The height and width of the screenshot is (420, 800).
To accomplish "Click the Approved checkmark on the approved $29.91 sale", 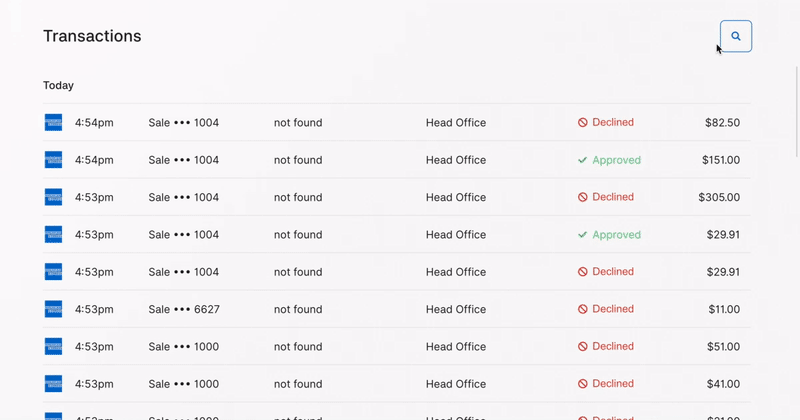I will (582, 235).
